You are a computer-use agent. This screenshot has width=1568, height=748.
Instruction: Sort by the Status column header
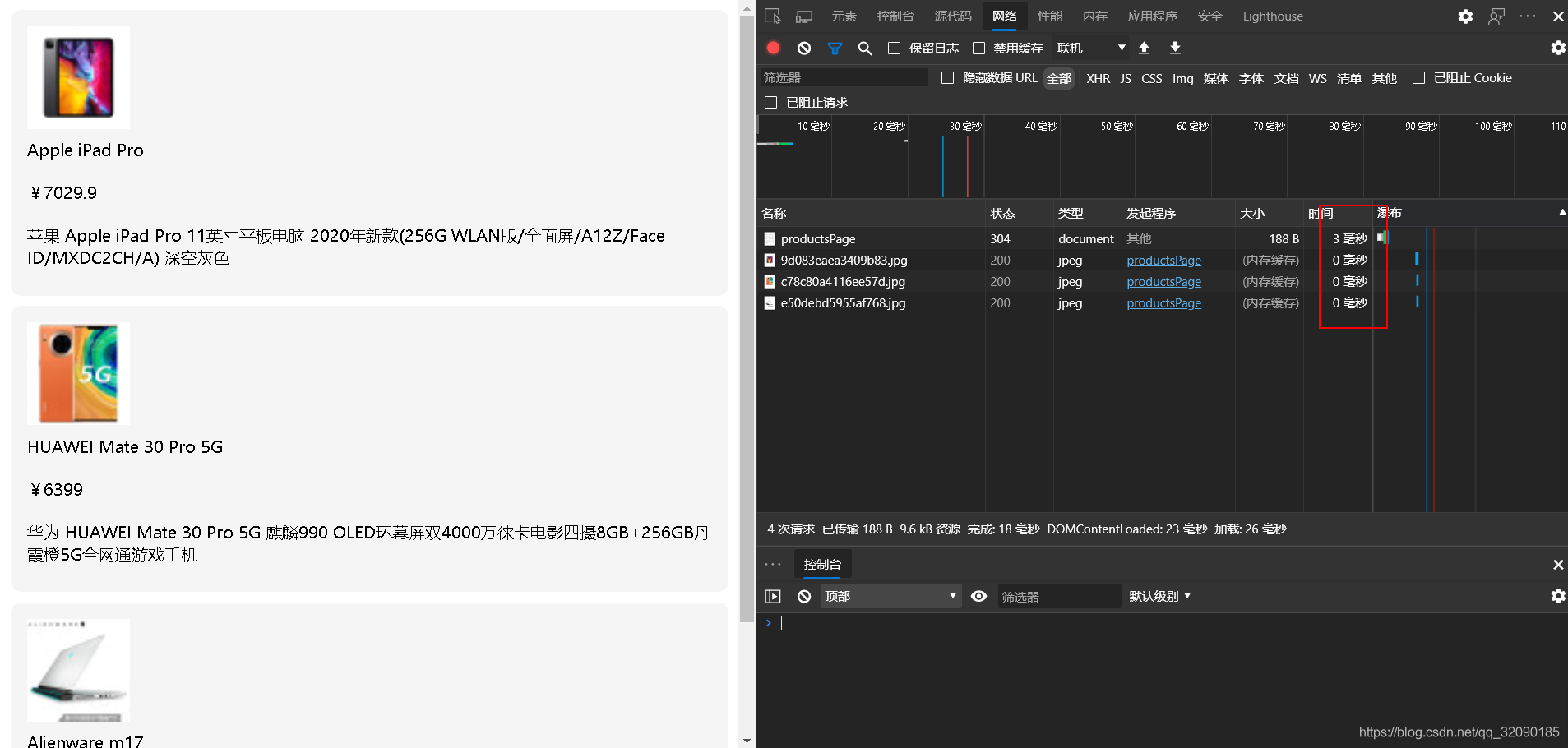point(1020,213)
